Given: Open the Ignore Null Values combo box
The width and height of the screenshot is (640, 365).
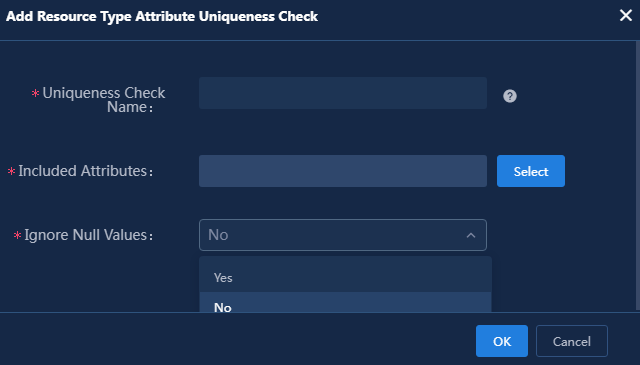Looking at the screenshot, I should coord(342,235).
